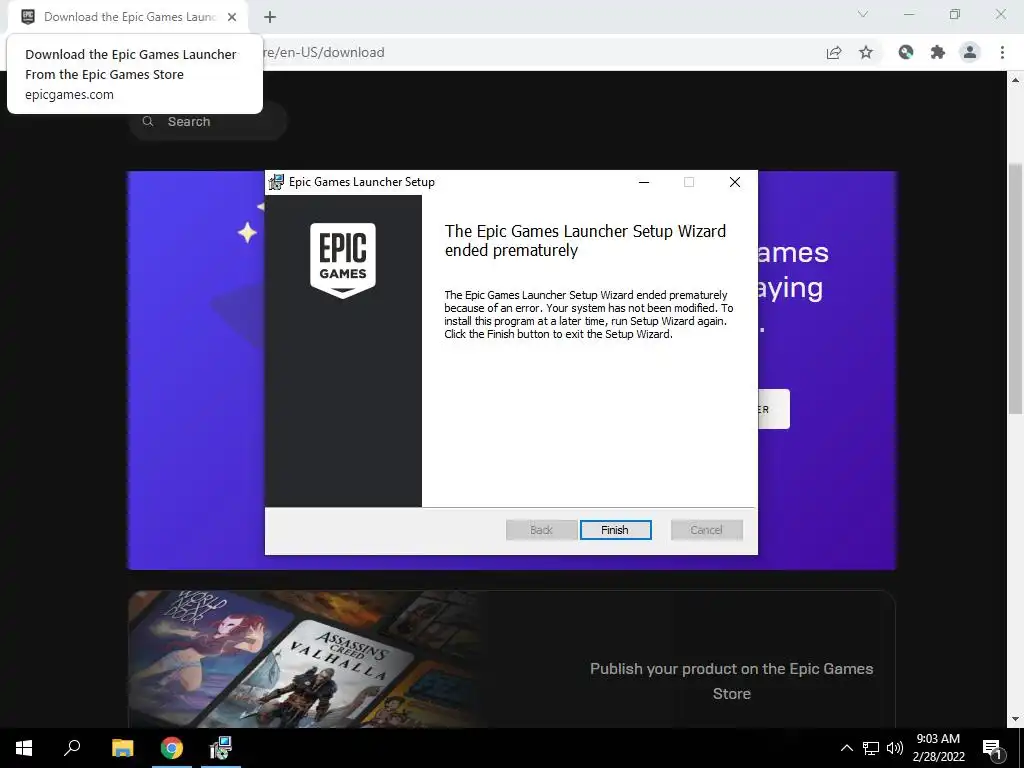Open the Windows Start menu
1024x768 pixels.
(24, 748)
